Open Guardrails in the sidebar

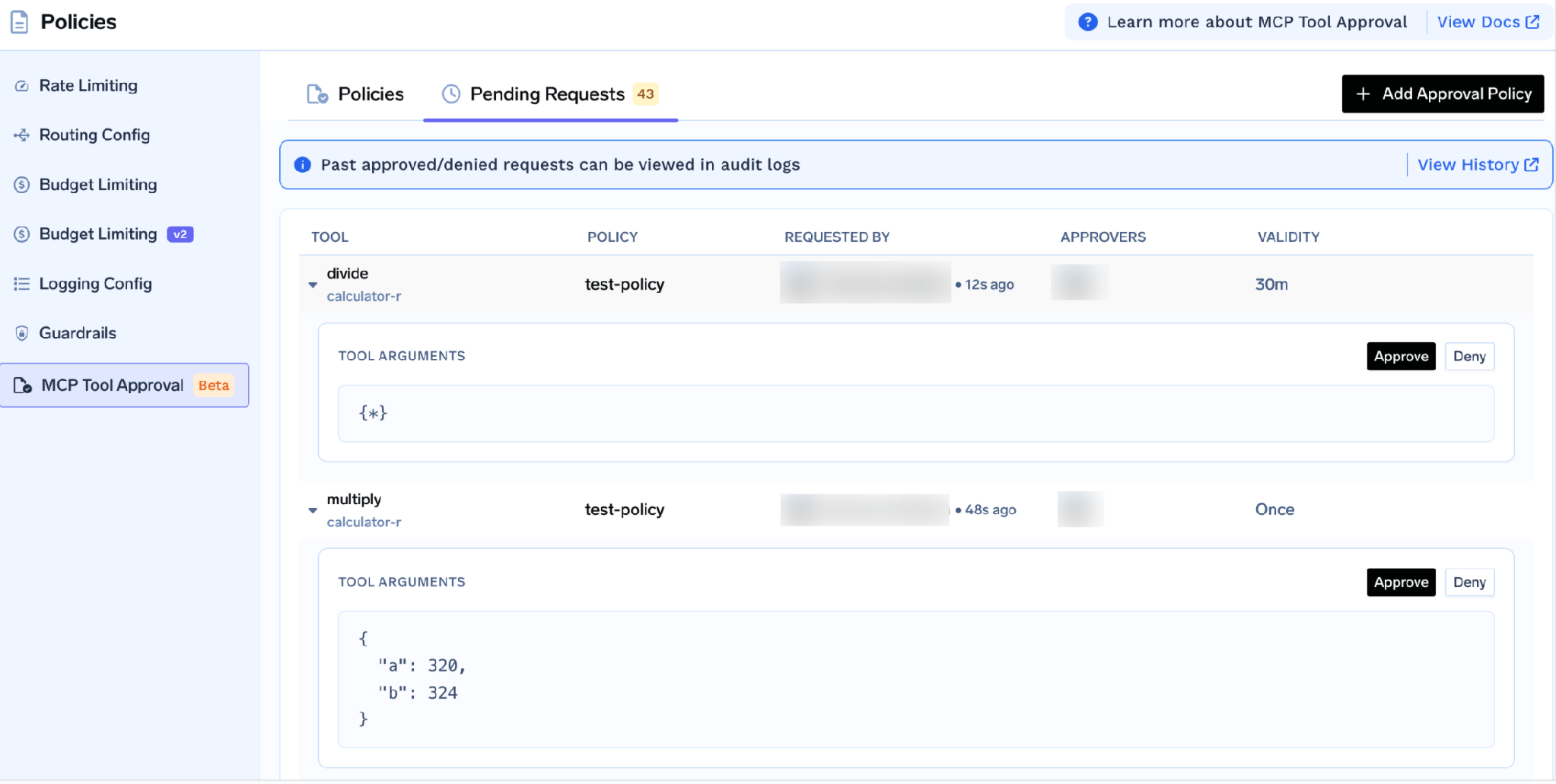(78, 333)
